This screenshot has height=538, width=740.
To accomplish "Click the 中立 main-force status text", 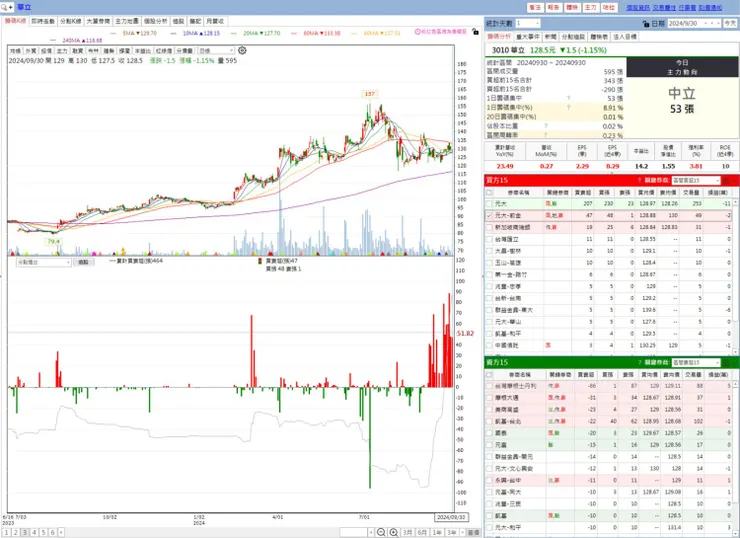I will coord(681,93).
